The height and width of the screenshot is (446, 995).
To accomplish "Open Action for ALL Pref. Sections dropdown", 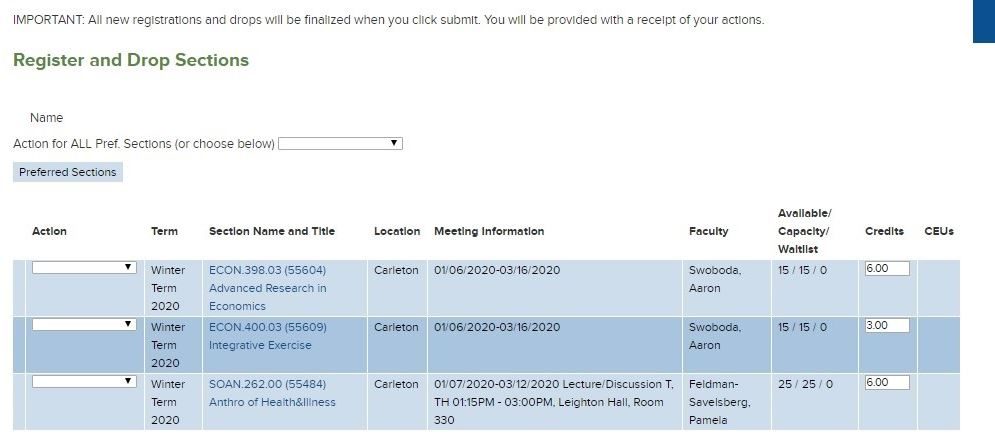I will [340, 143].
